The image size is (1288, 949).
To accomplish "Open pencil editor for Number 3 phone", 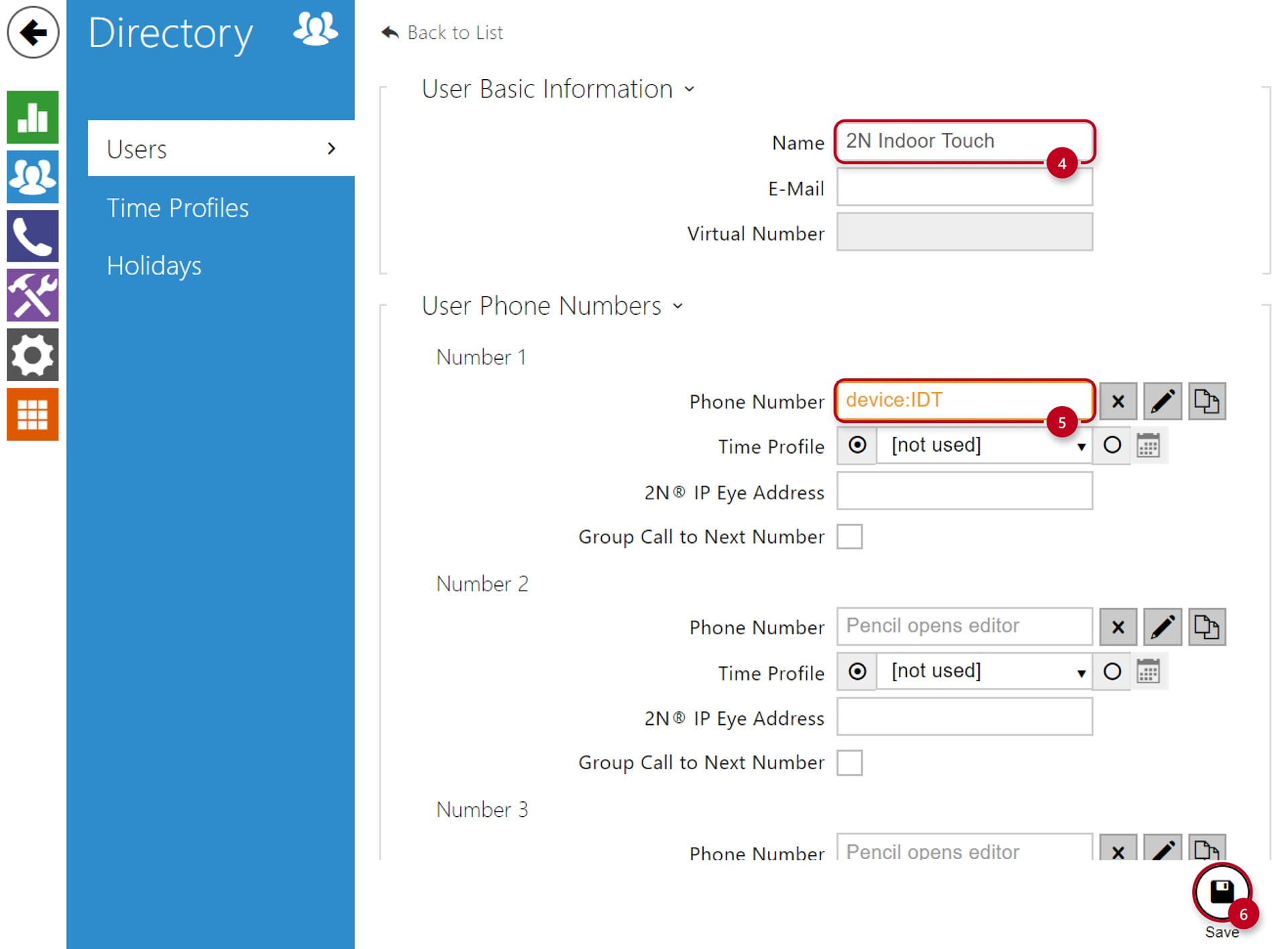I will click(x=1163, y=848).
